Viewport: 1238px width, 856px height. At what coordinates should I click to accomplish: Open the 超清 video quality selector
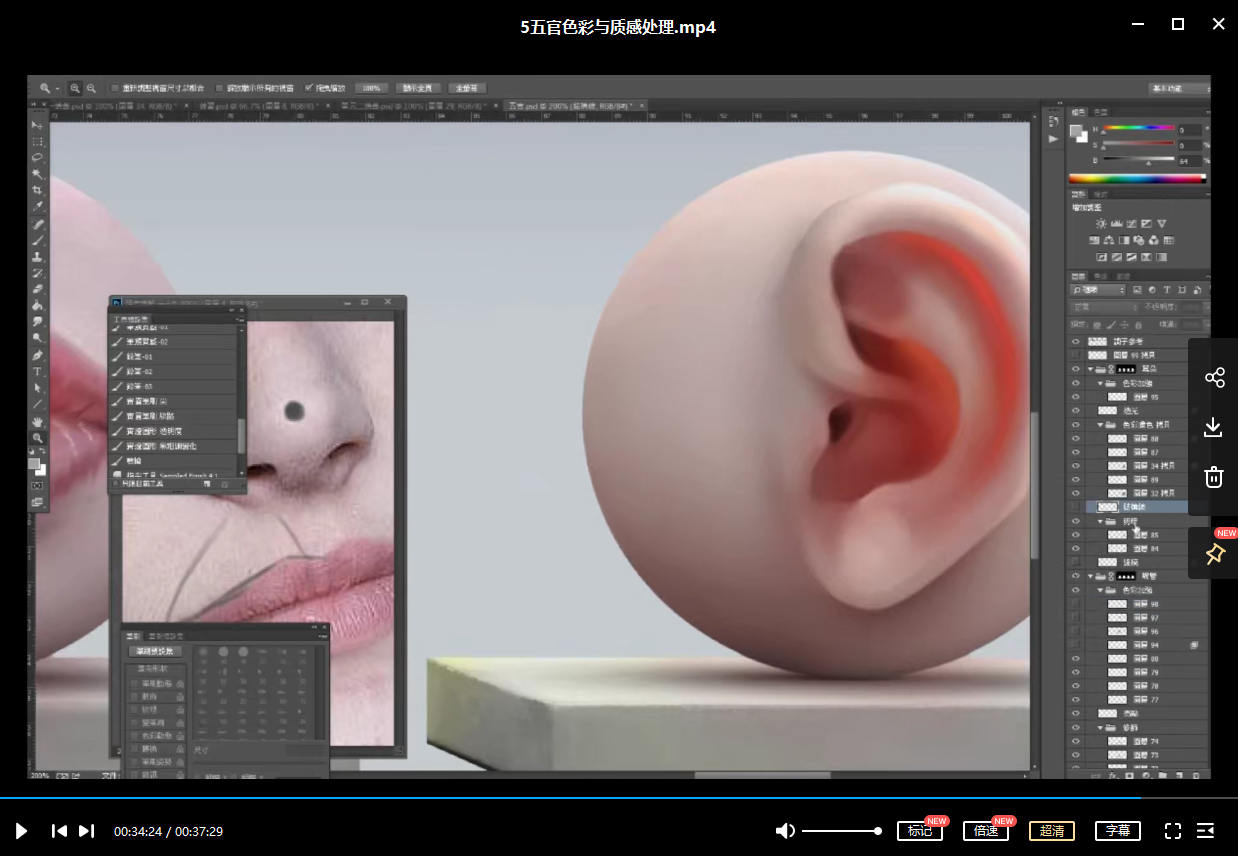click(1052, 831)
